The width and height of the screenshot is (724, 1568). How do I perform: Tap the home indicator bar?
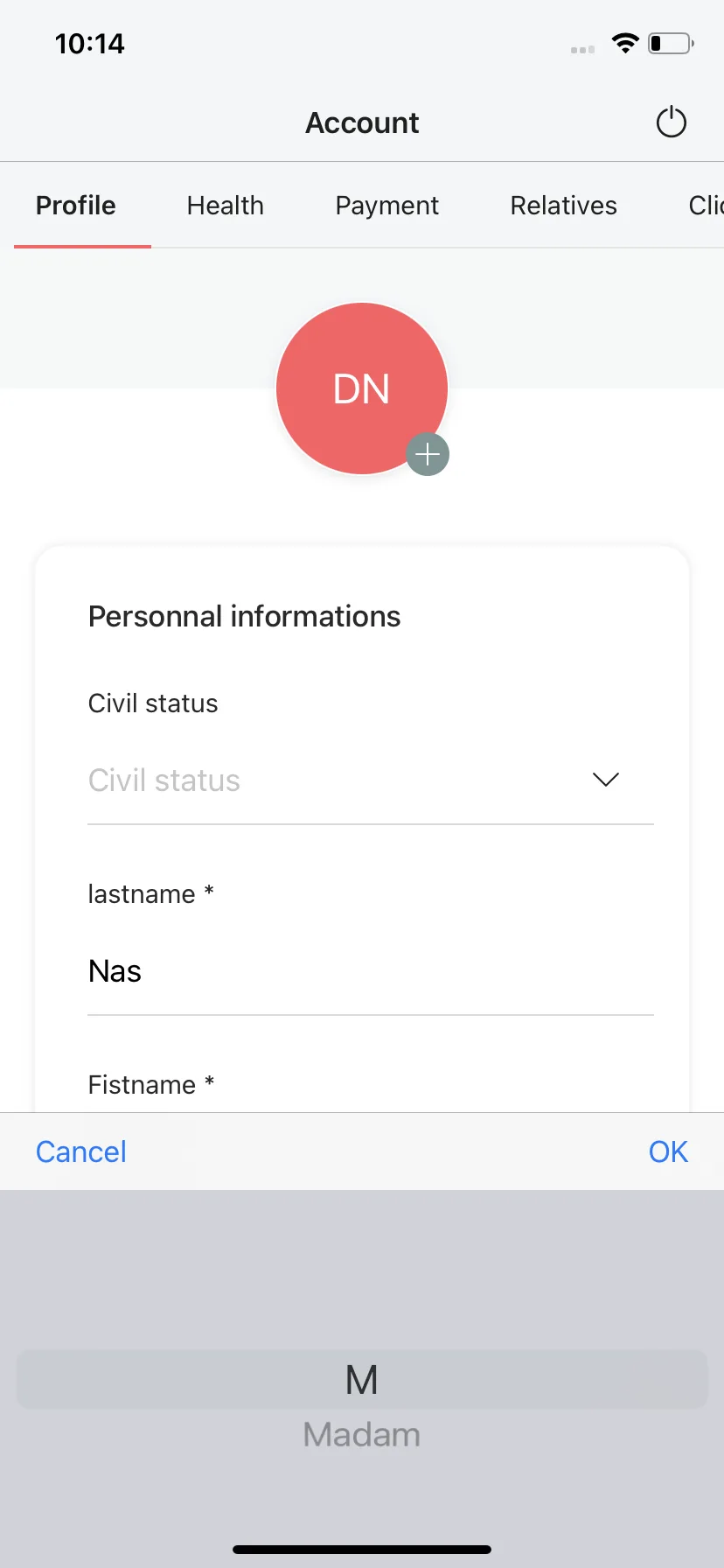[362, 1550]
